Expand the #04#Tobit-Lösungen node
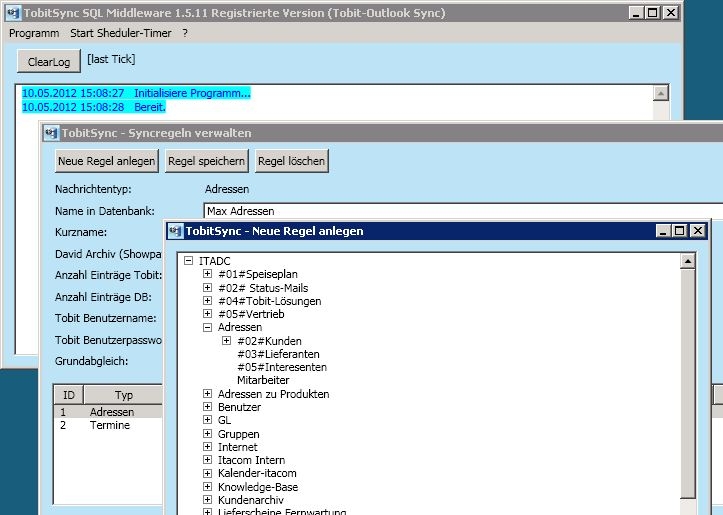The height and width of the screenshot is (515, 723). coord(207,301)
